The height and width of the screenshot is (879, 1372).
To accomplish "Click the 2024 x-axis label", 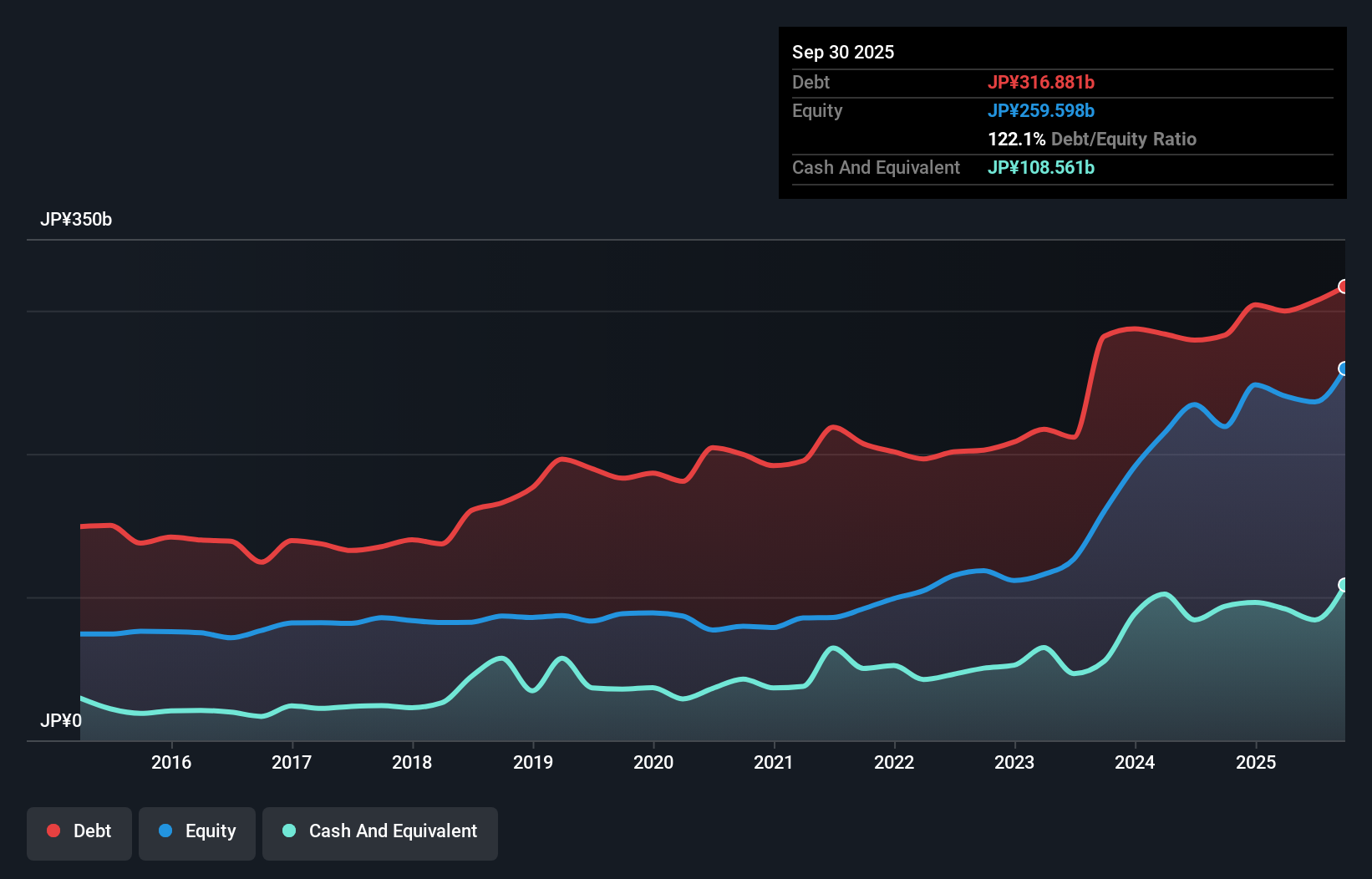I will point(1135,762).
